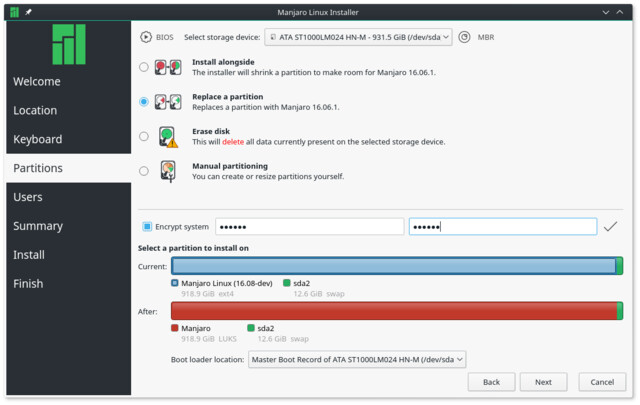Click the Next button
This screenshot has width=640, height=405.
click(543, 383)
